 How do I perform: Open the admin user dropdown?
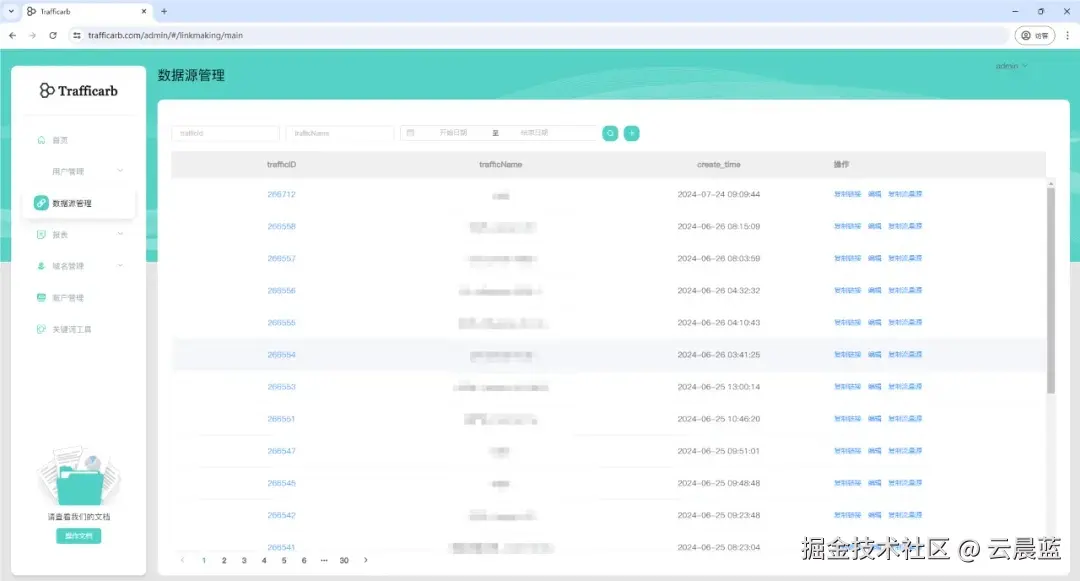click(x=1011, y=66)
